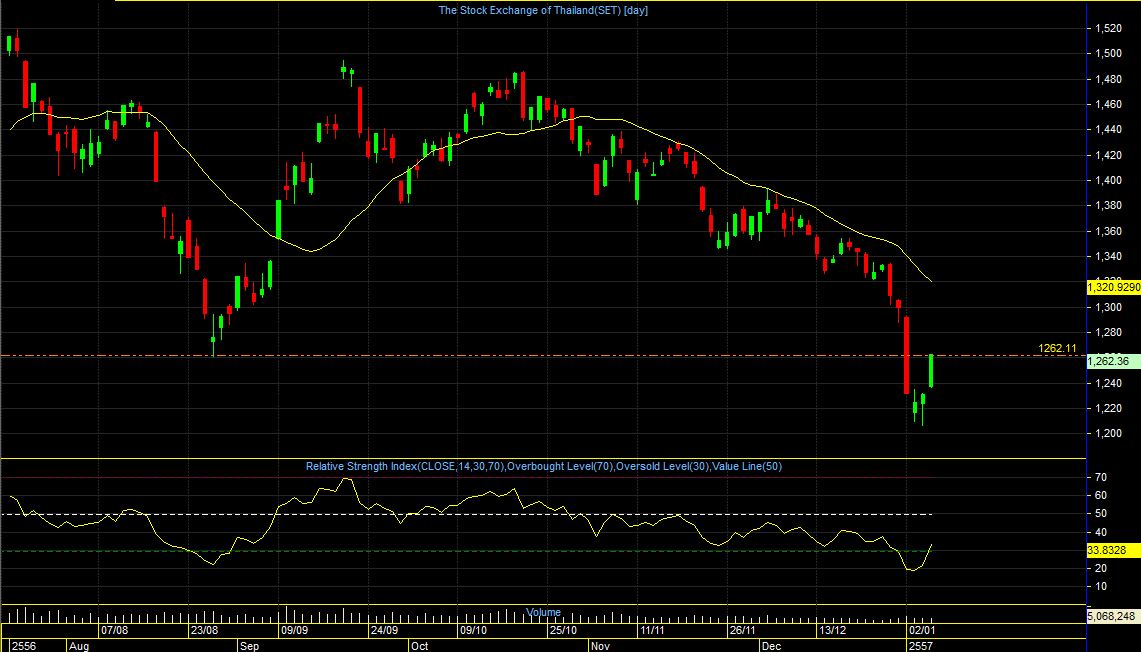
Task: Click the 'Dec' month label
Action: coord(771,645)
